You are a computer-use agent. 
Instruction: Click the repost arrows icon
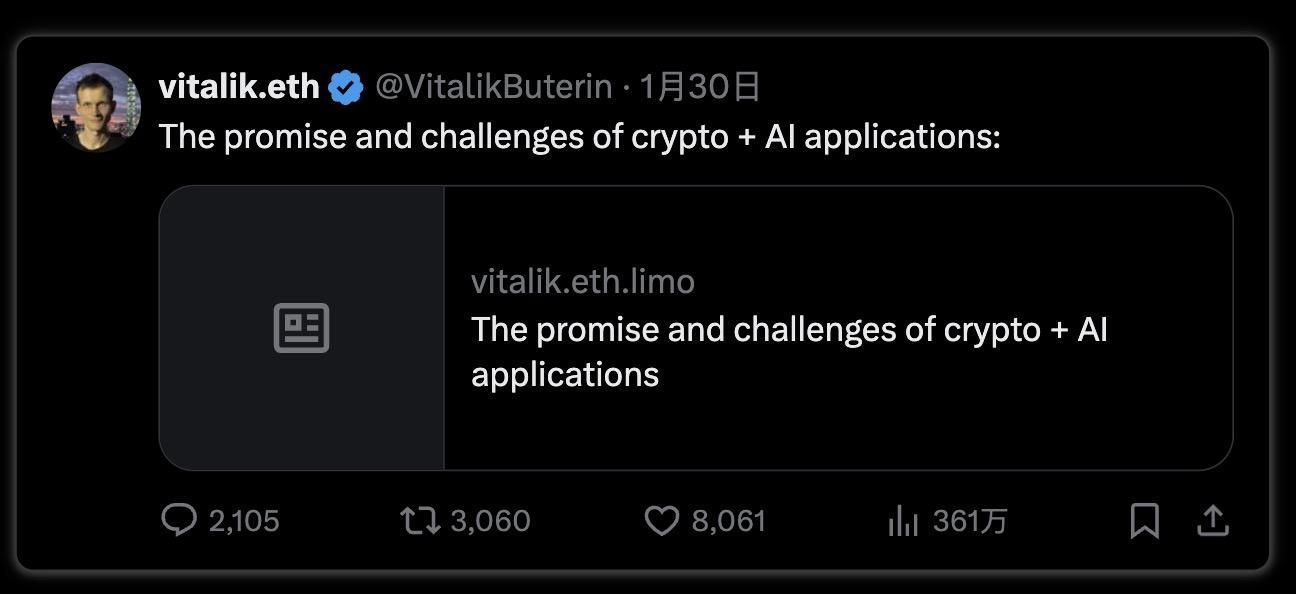click(x=420, y=520)
